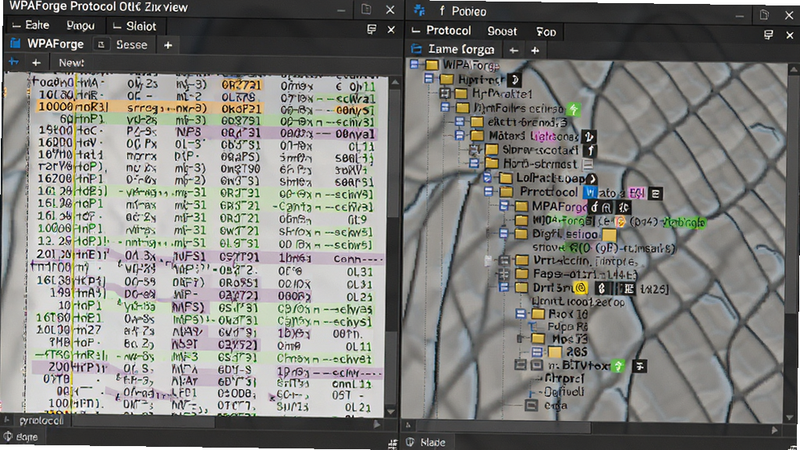Open the Soost menu in right window
Image resolution: width=800 pixels, height=450 pixels.
(x=502, y=32)
